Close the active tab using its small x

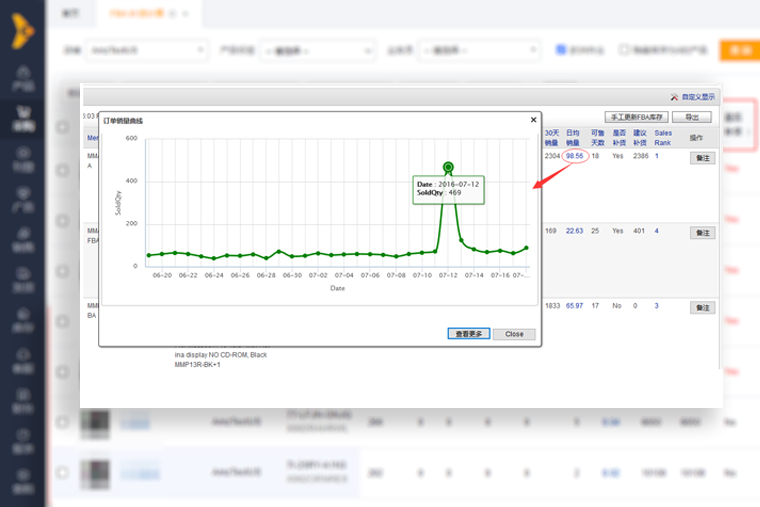coord(185,15)
